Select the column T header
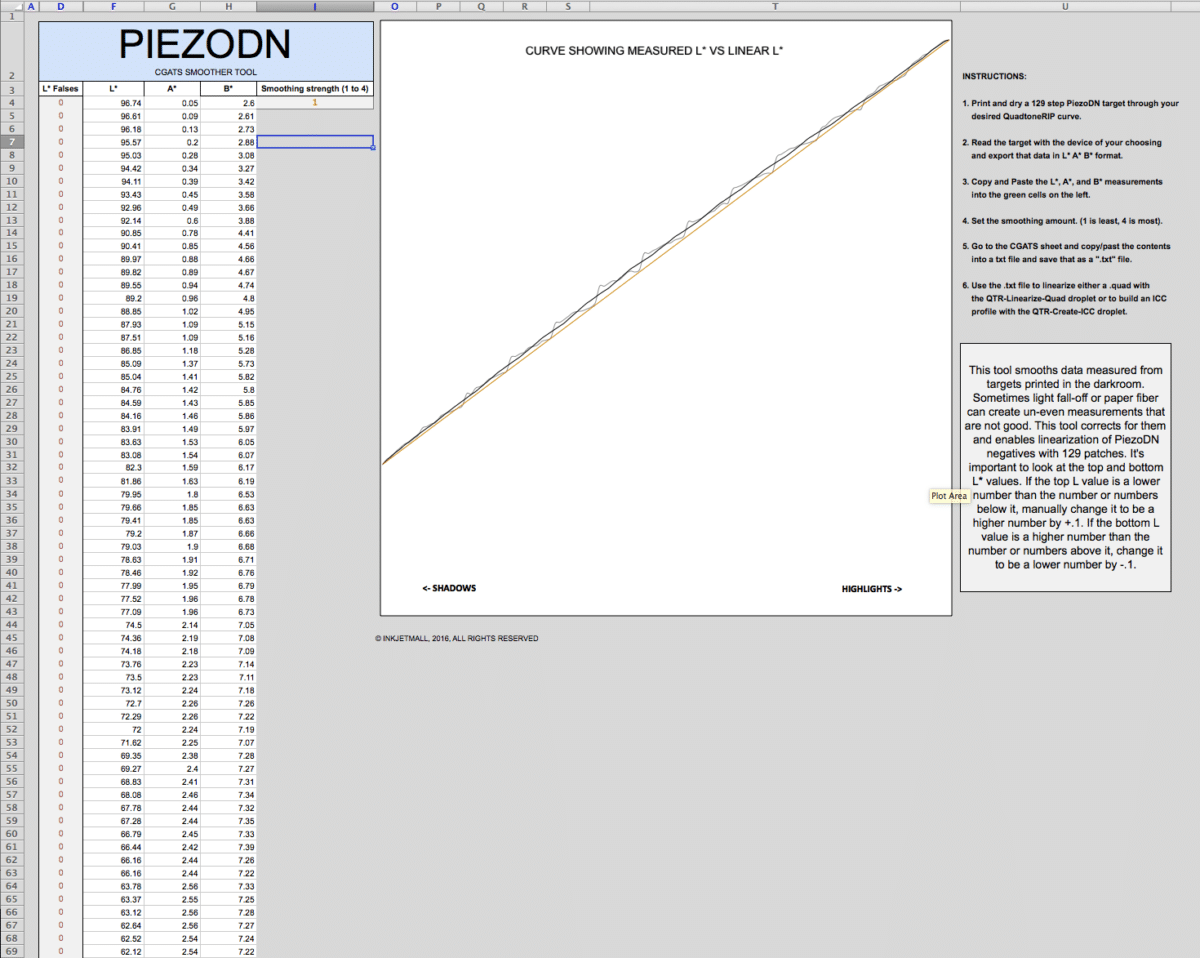Screen dimensions: 1200x958 [775, 7]
